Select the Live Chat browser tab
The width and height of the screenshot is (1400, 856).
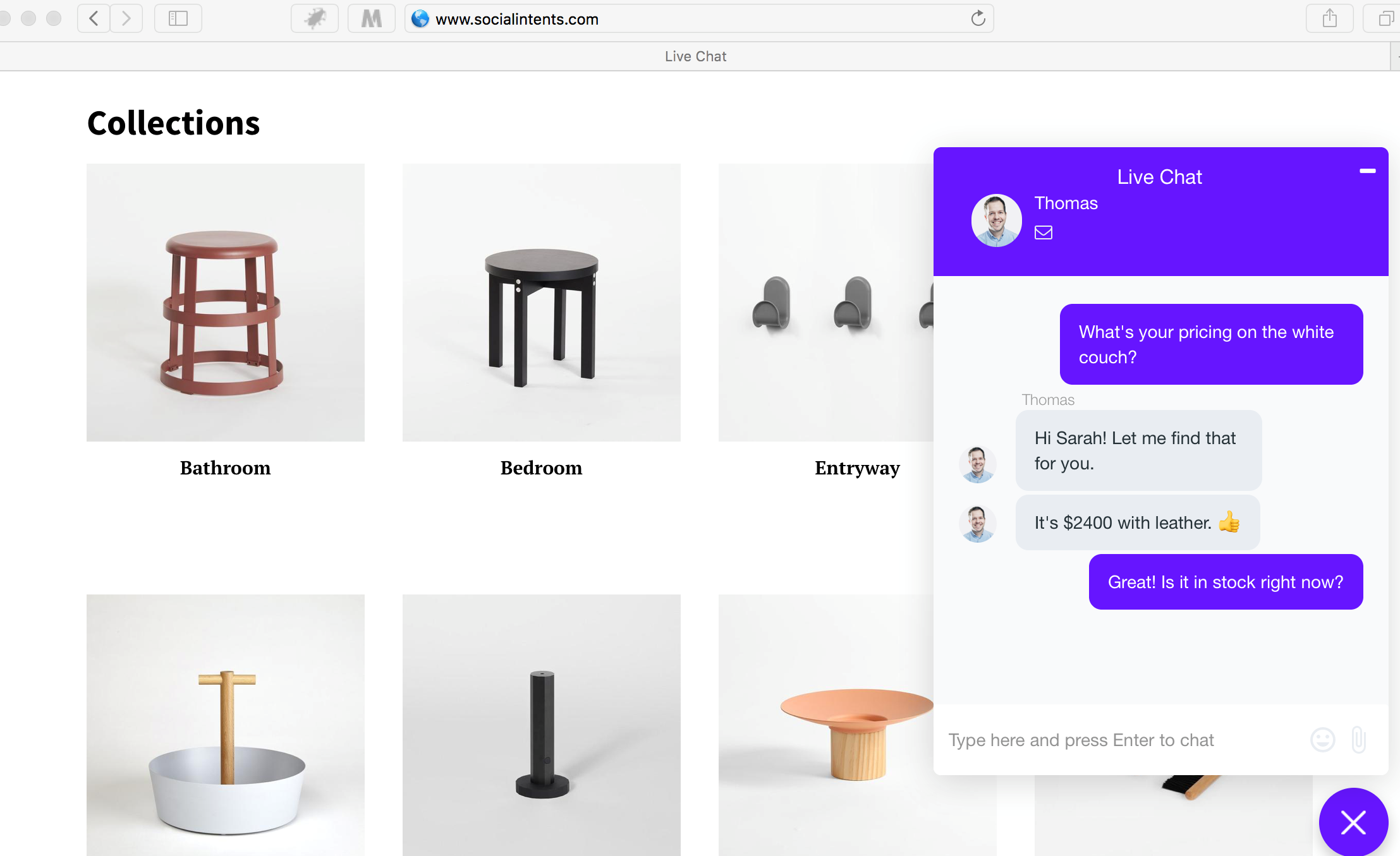coord(695,56)
